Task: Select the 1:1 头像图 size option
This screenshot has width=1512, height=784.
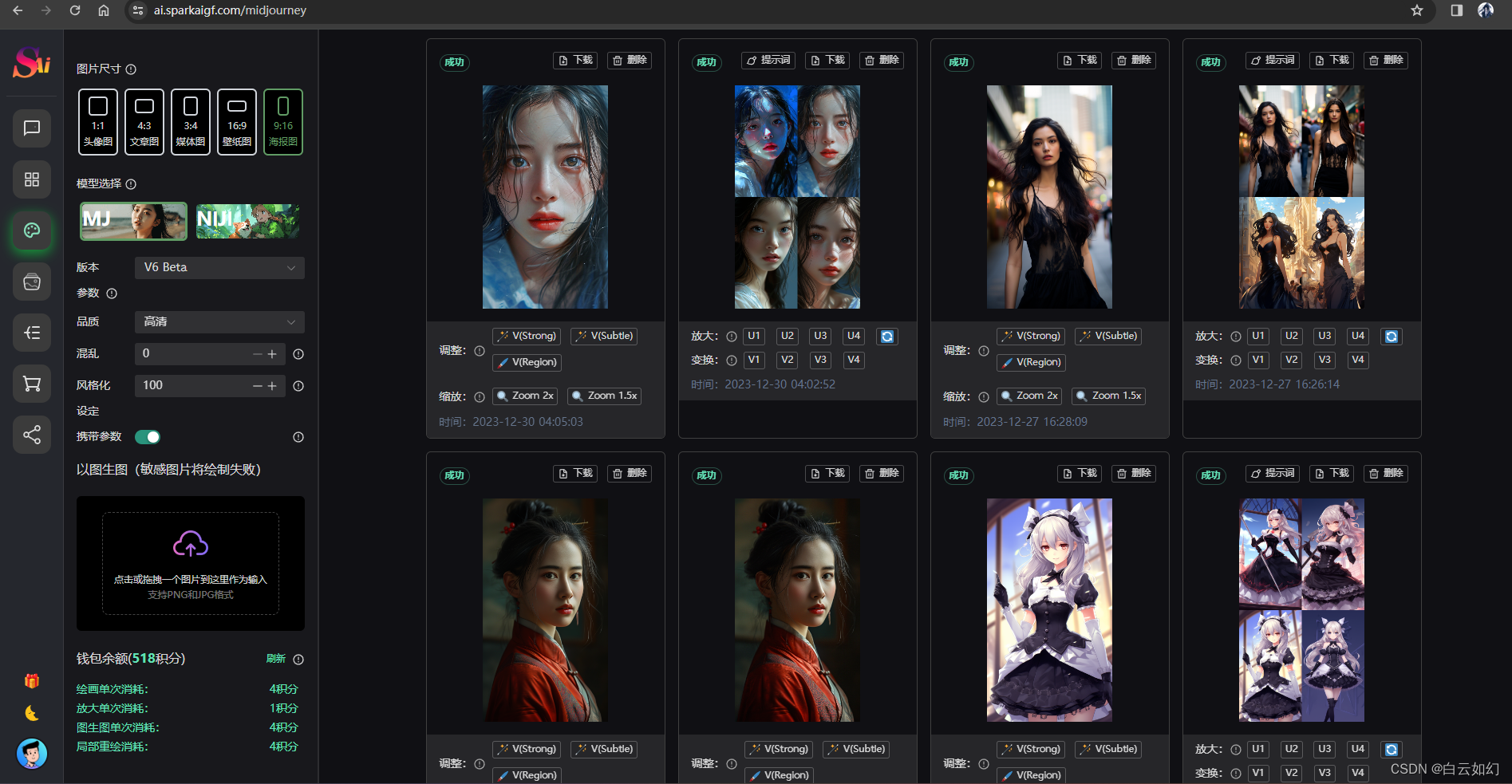Action: [98, 122]
